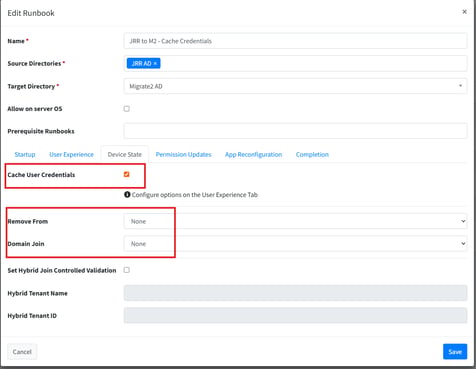
Task: Click the Edit Runbook dialog title
Action: pos(31,13)
